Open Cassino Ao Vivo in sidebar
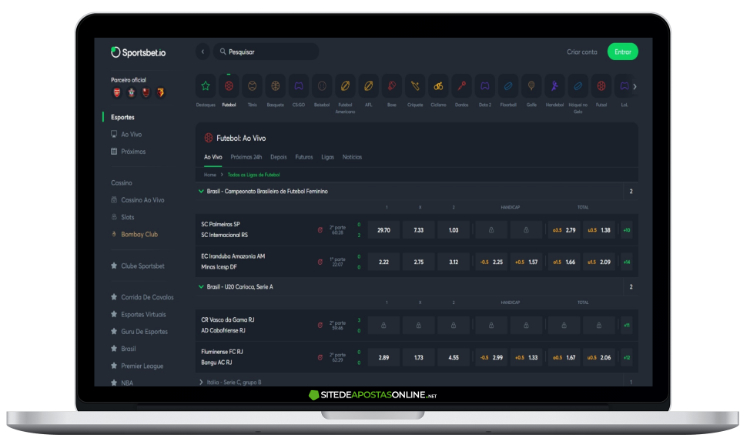Viewport: 750px width, 448px height. [138, 200]
